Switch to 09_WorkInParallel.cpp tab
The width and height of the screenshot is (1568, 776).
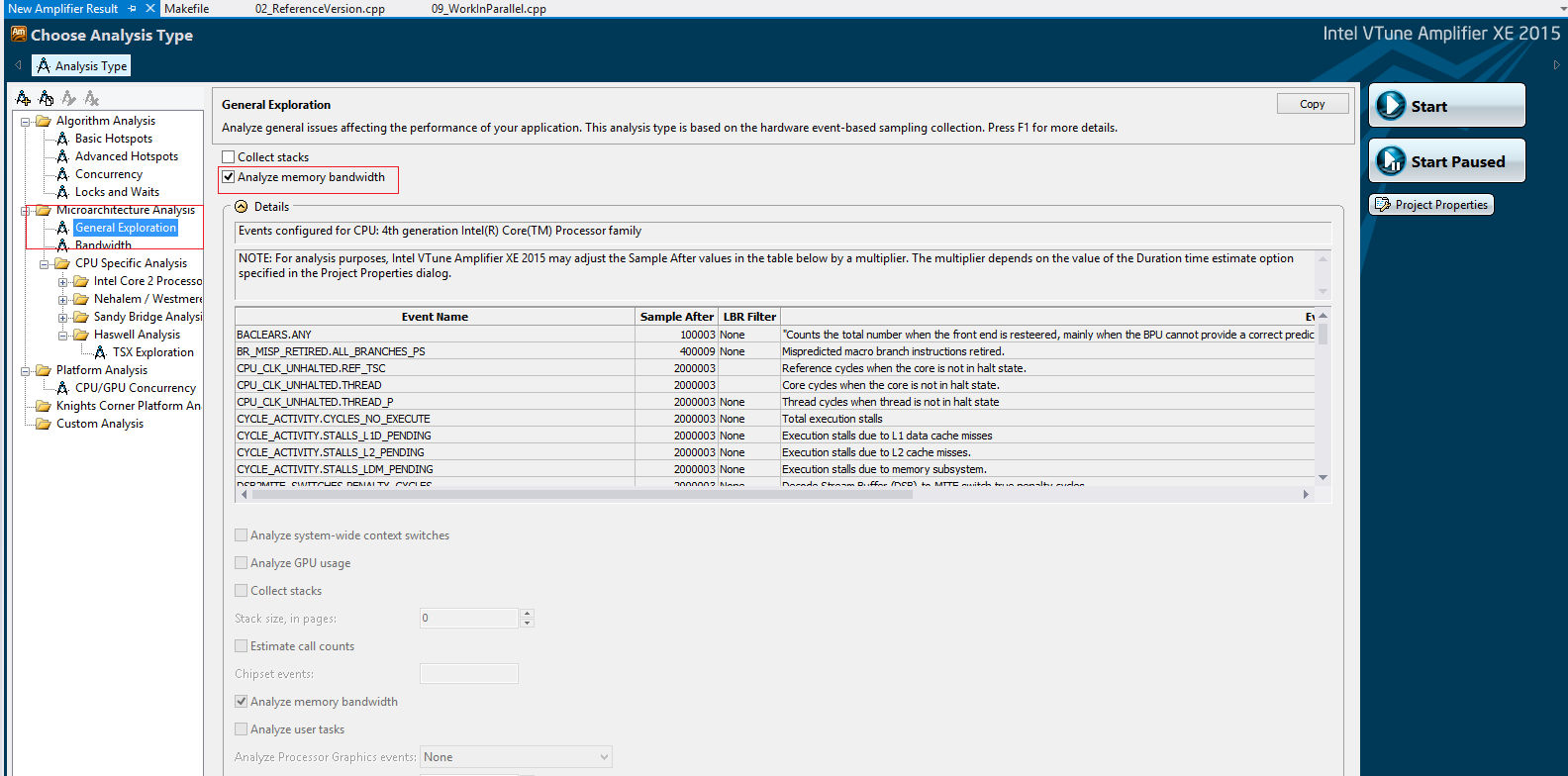pyautogui.click(x=489, y=8)
